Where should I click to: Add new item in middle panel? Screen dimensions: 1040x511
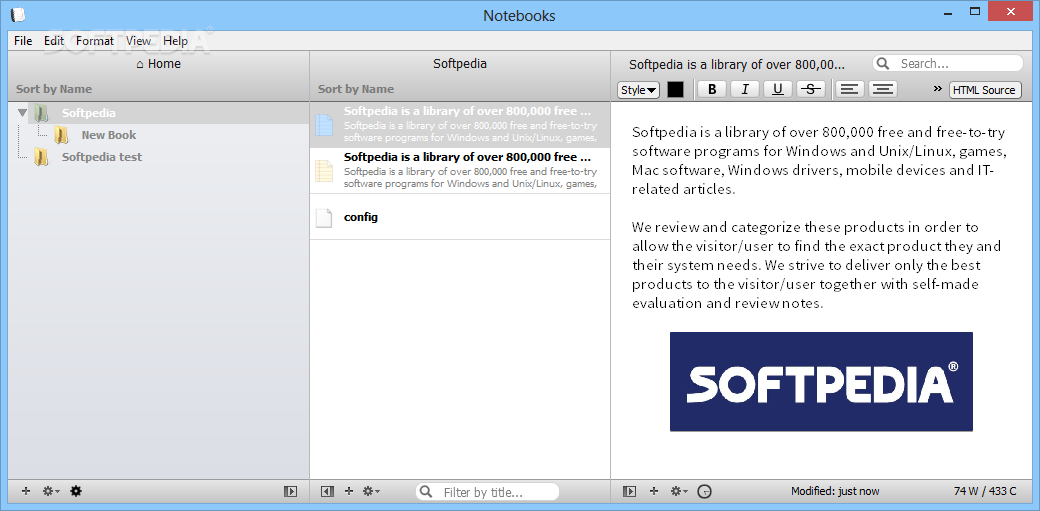[x=349, y=491]
